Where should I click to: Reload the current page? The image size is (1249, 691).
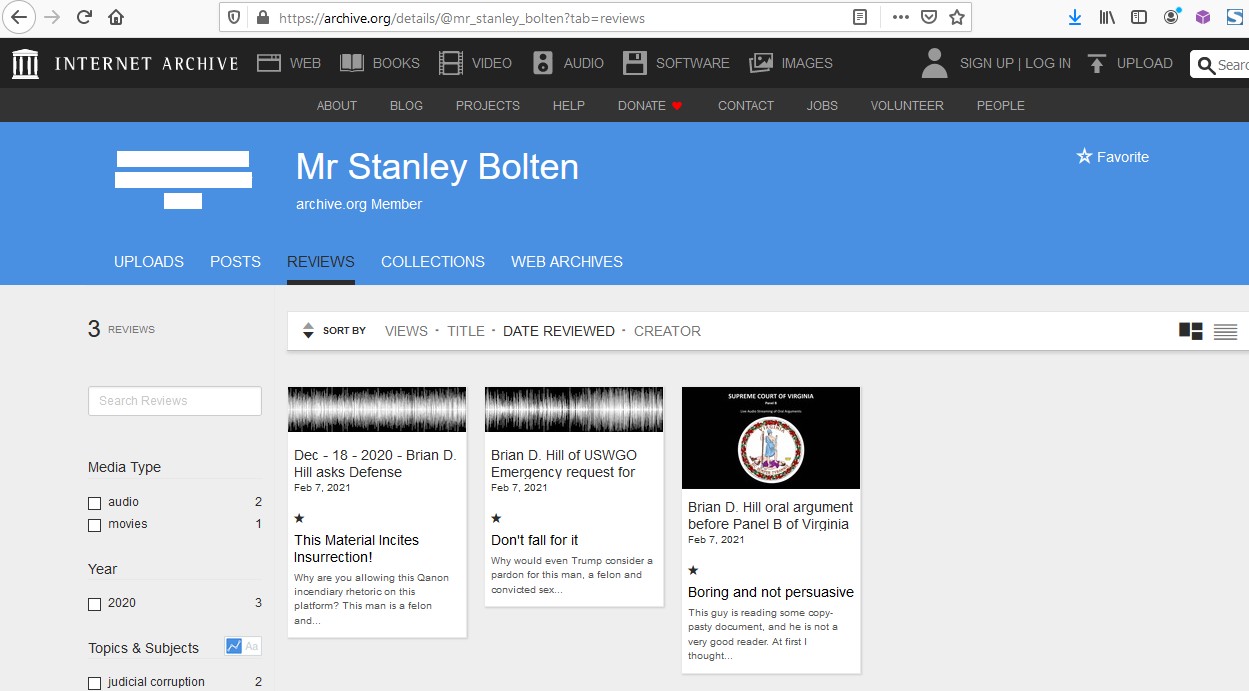pyautogui.click(x=84, y=17)
